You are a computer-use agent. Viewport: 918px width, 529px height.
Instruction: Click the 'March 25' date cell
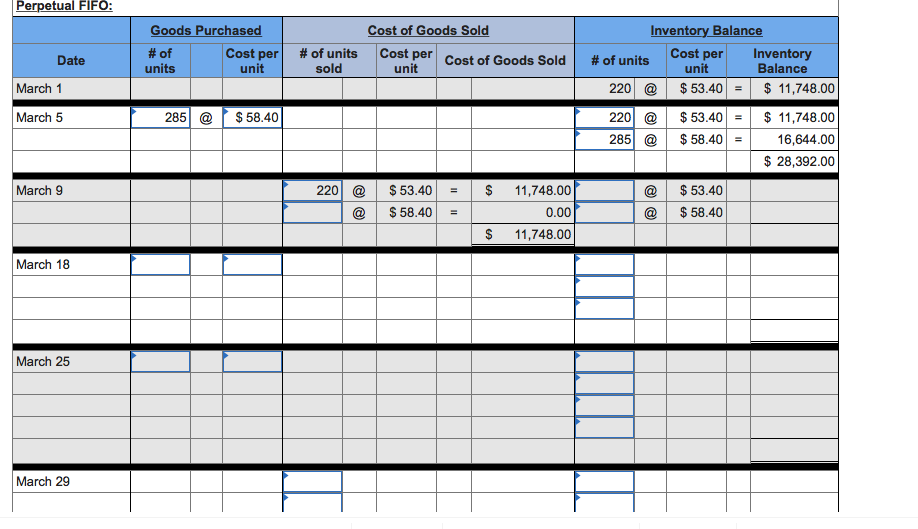coord(71,362)
